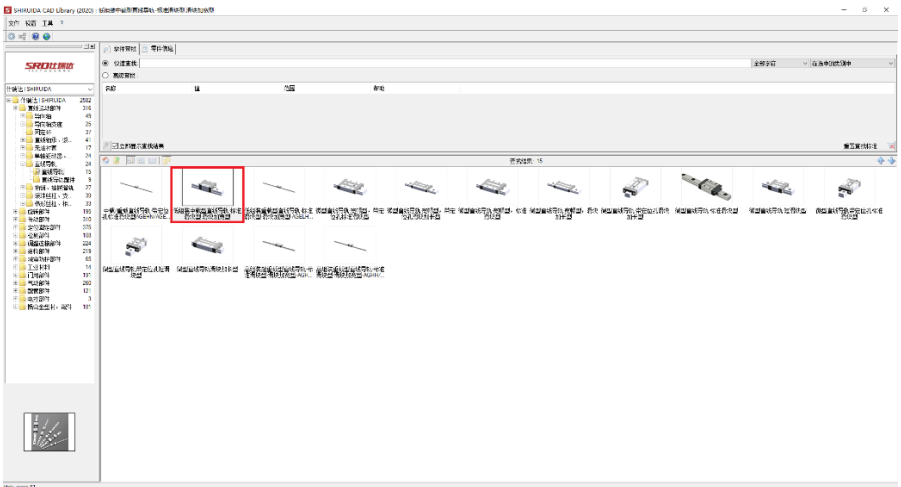Image resolution: width=901 pixels, height=487 pixels.
Task: Click the blue help question-mark toolbar icon
Action: (34, 35)
